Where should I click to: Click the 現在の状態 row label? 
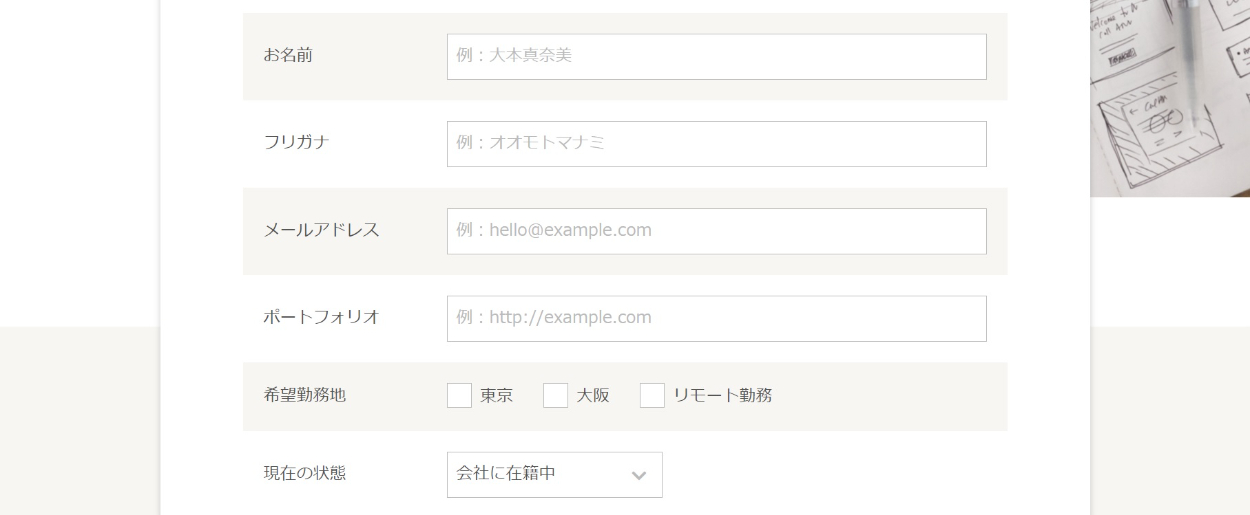click(305, 473)
